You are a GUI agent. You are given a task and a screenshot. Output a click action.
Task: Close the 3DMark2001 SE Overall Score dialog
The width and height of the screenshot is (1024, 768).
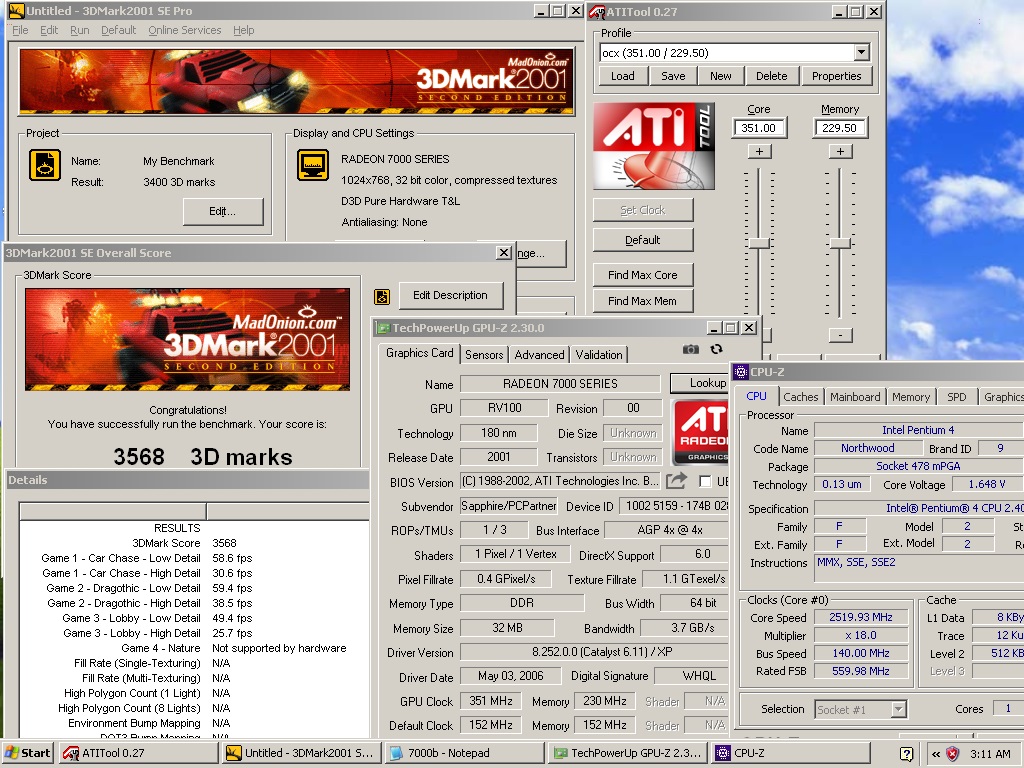[504, 253]
